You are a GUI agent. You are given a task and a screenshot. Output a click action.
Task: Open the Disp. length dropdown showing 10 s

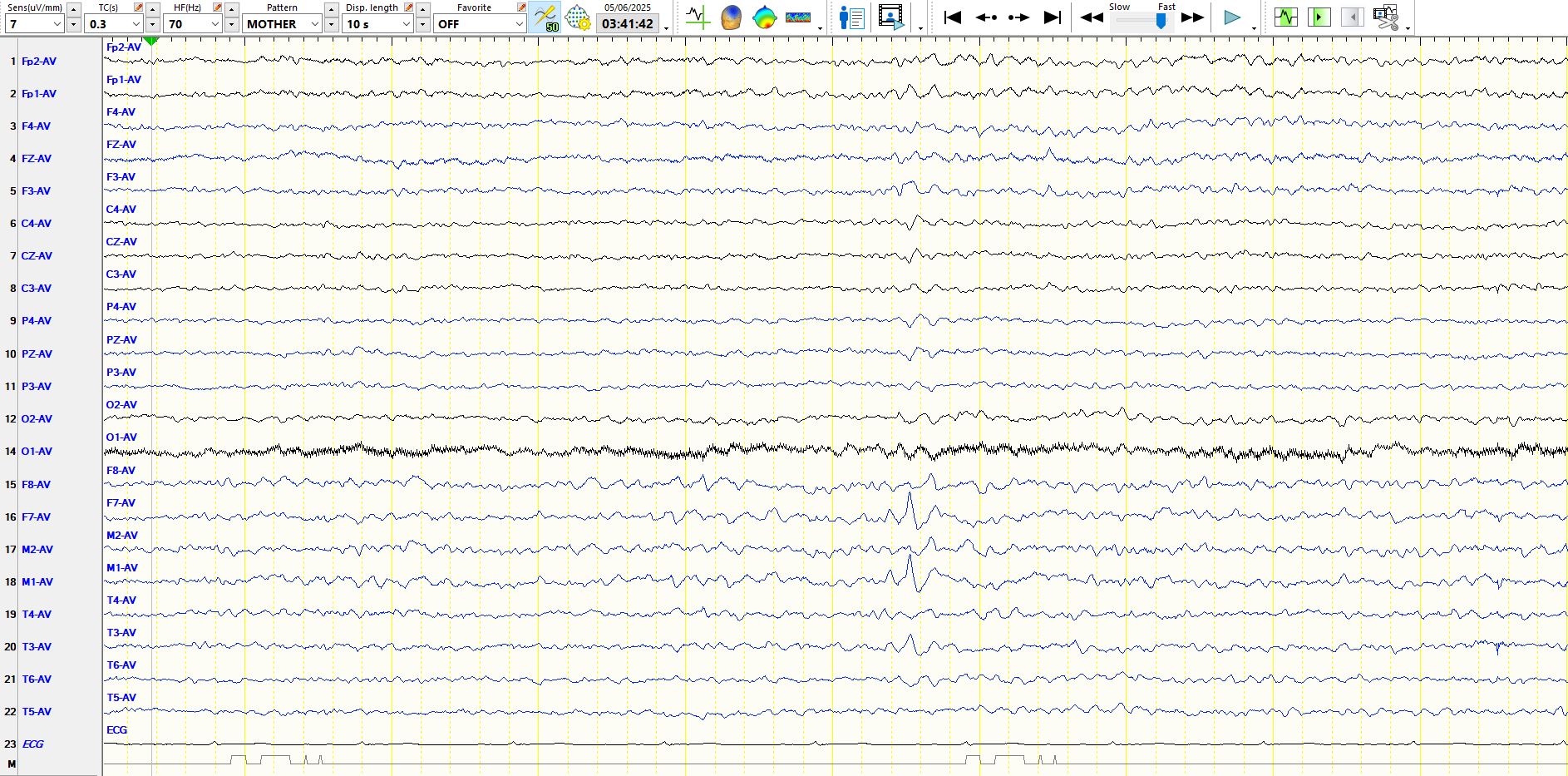click(378, 24)
